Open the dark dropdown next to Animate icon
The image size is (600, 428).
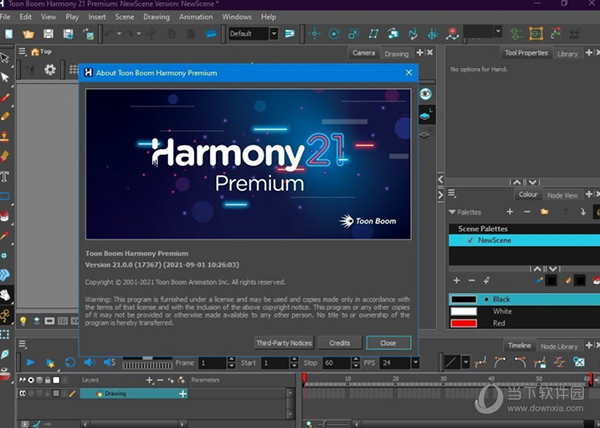point(498,31)
